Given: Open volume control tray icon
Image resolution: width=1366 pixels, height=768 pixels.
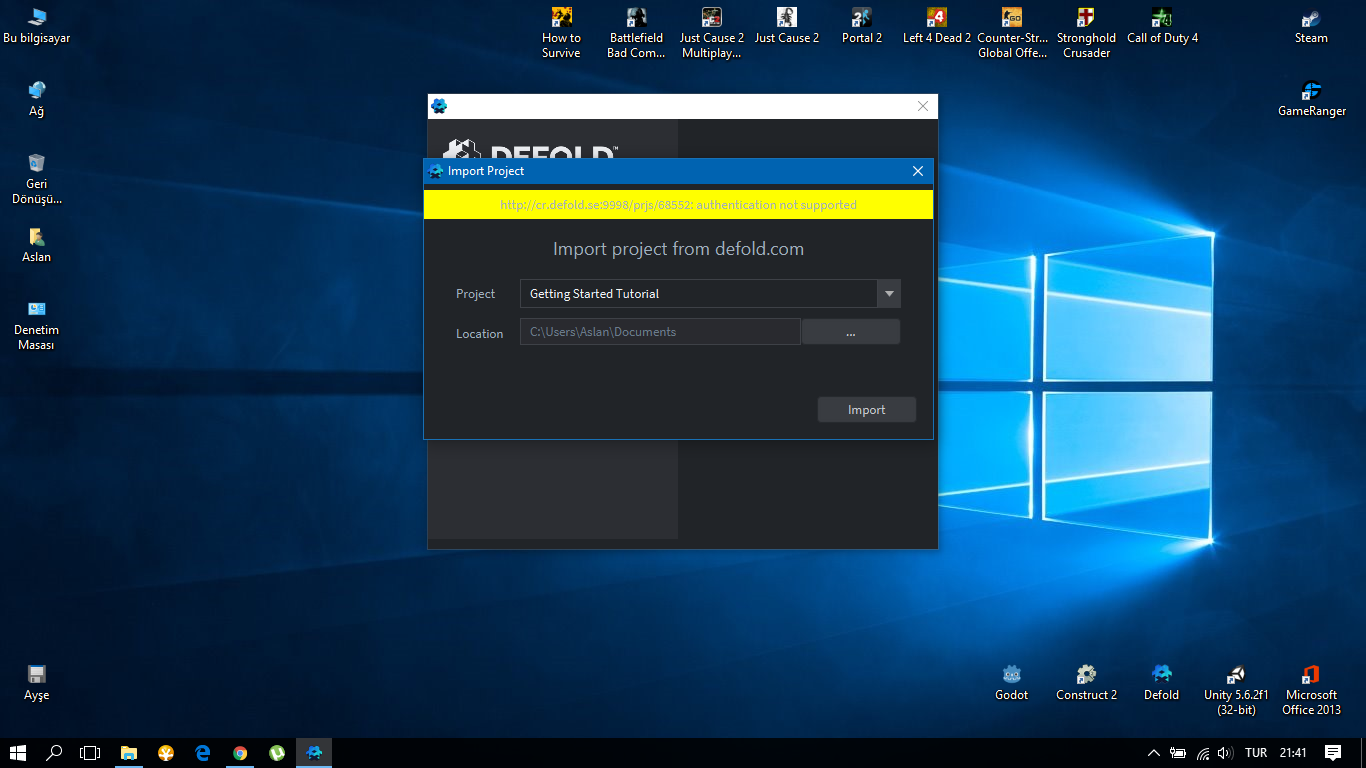Looking at the screenshot, I should [x=1225, y=753].
